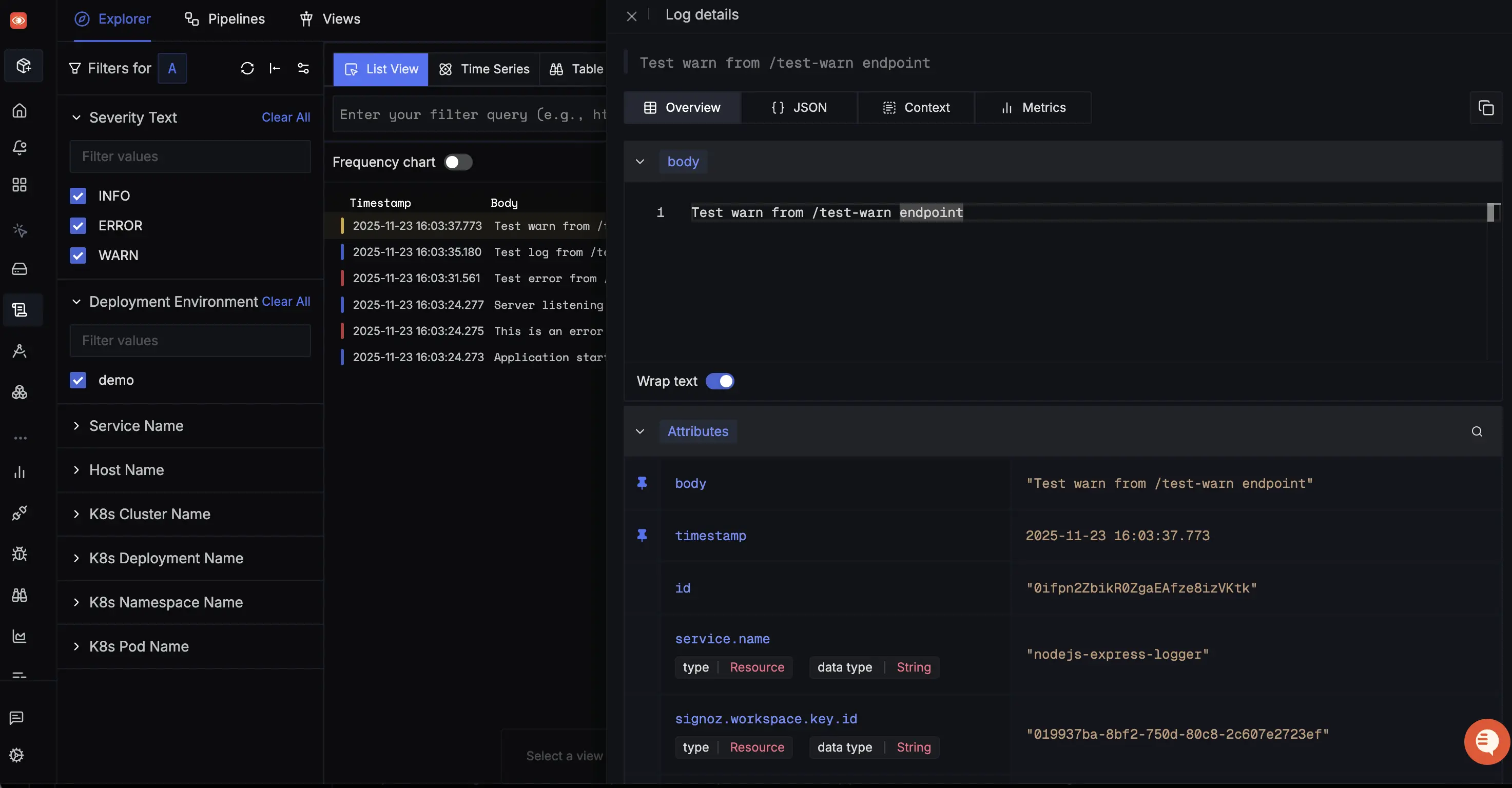Open the Pipelines tab at the top
Viewport: 1512px width, 788px height.
(x=225, y=18)
